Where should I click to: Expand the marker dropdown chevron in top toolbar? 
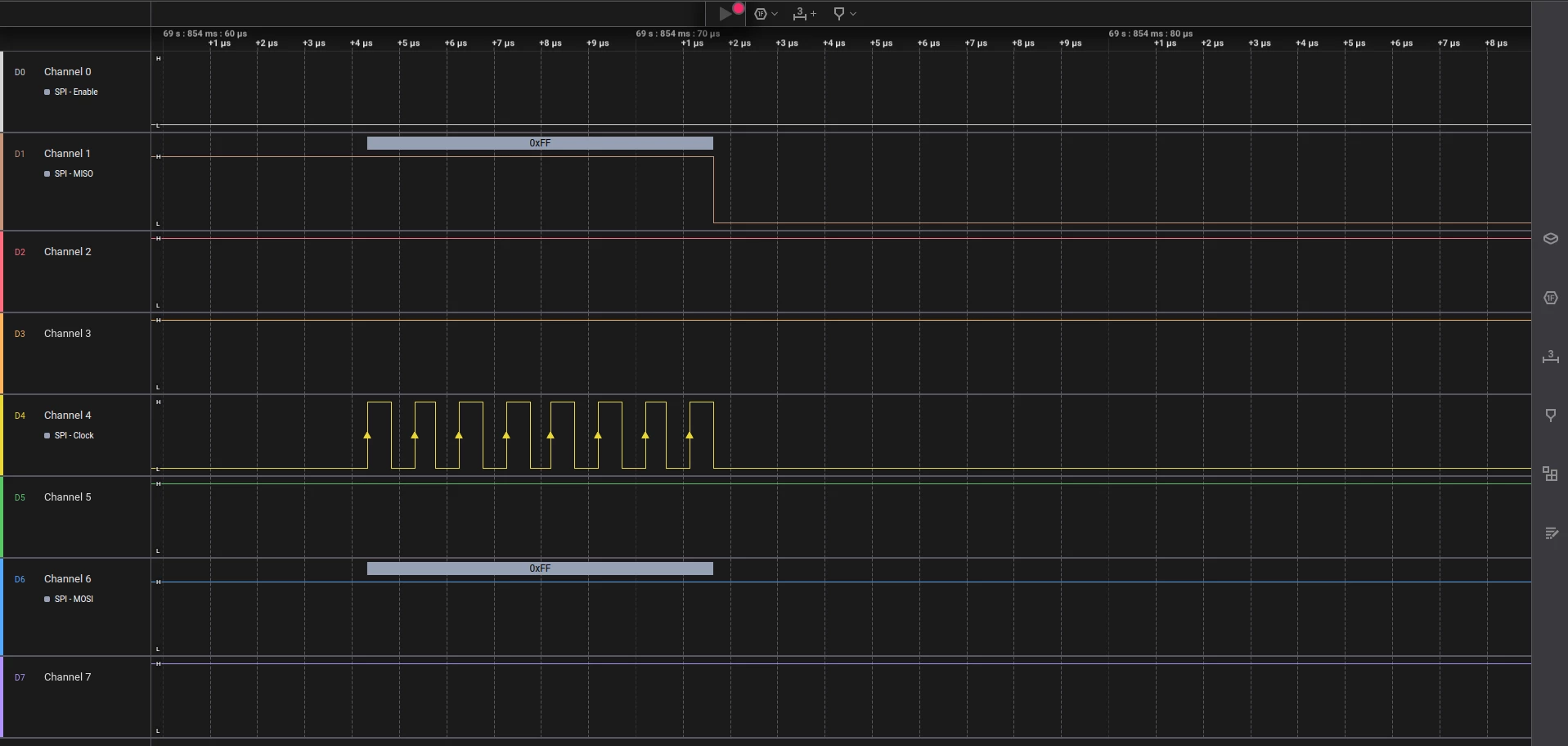(853, 14)
